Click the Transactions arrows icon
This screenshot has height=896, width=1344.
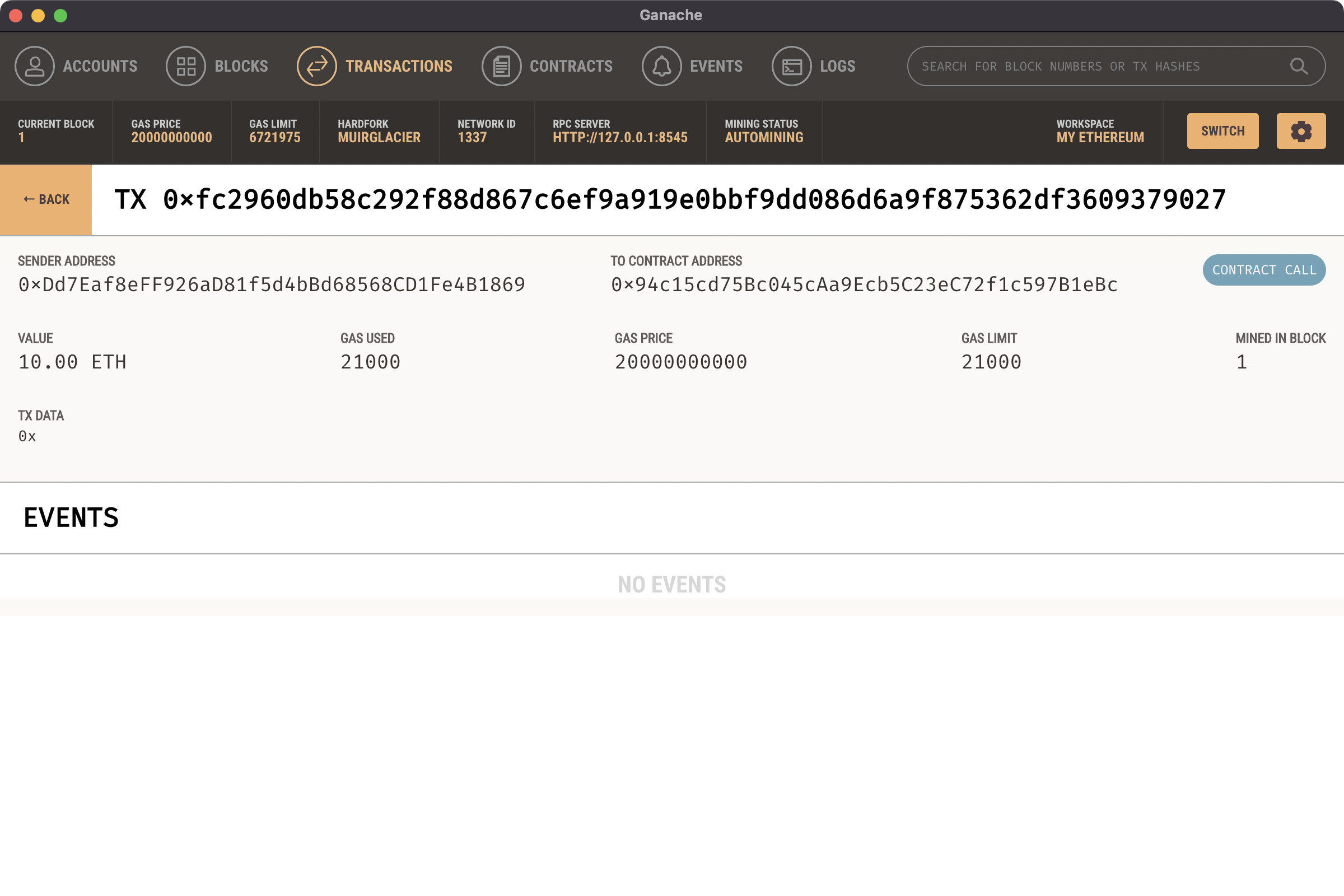316,66
